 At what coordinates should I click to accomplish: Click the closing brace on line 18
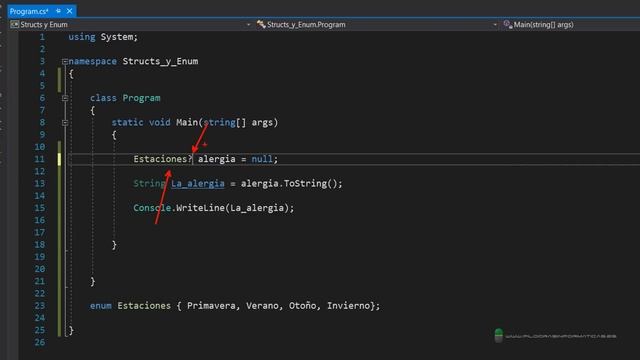click(x=114, y=245)
